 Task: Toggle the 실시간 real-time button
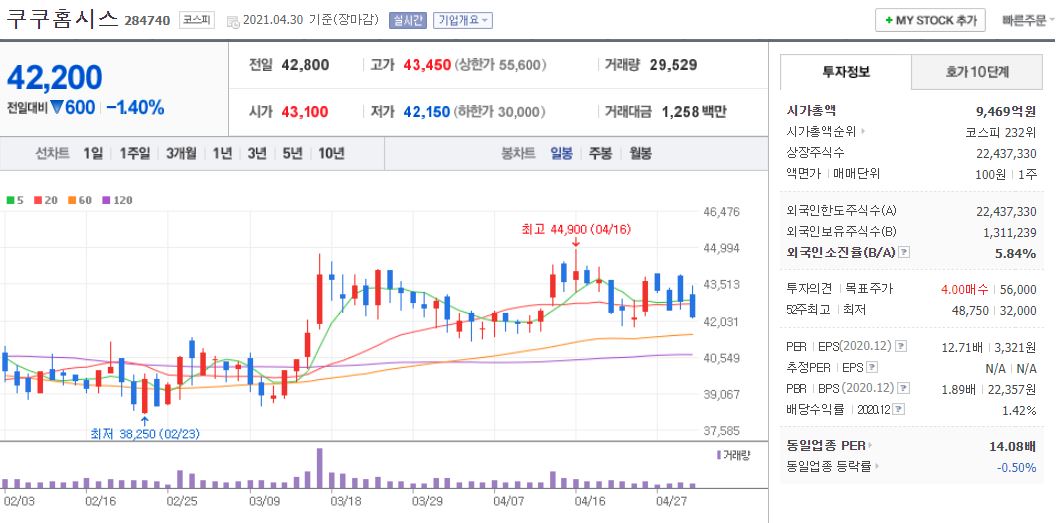tap(407, 20)
